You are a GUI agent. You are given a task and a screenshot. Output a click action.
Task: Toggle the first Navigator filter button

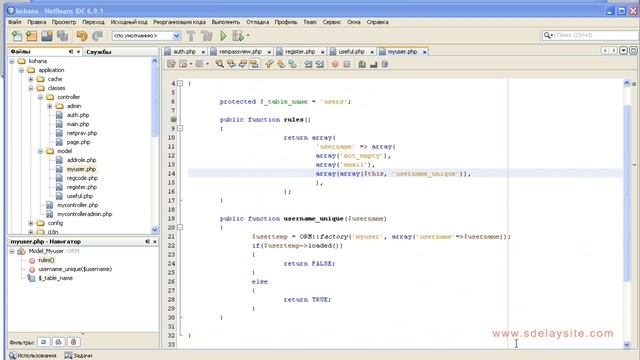click(x=44, y=342)
